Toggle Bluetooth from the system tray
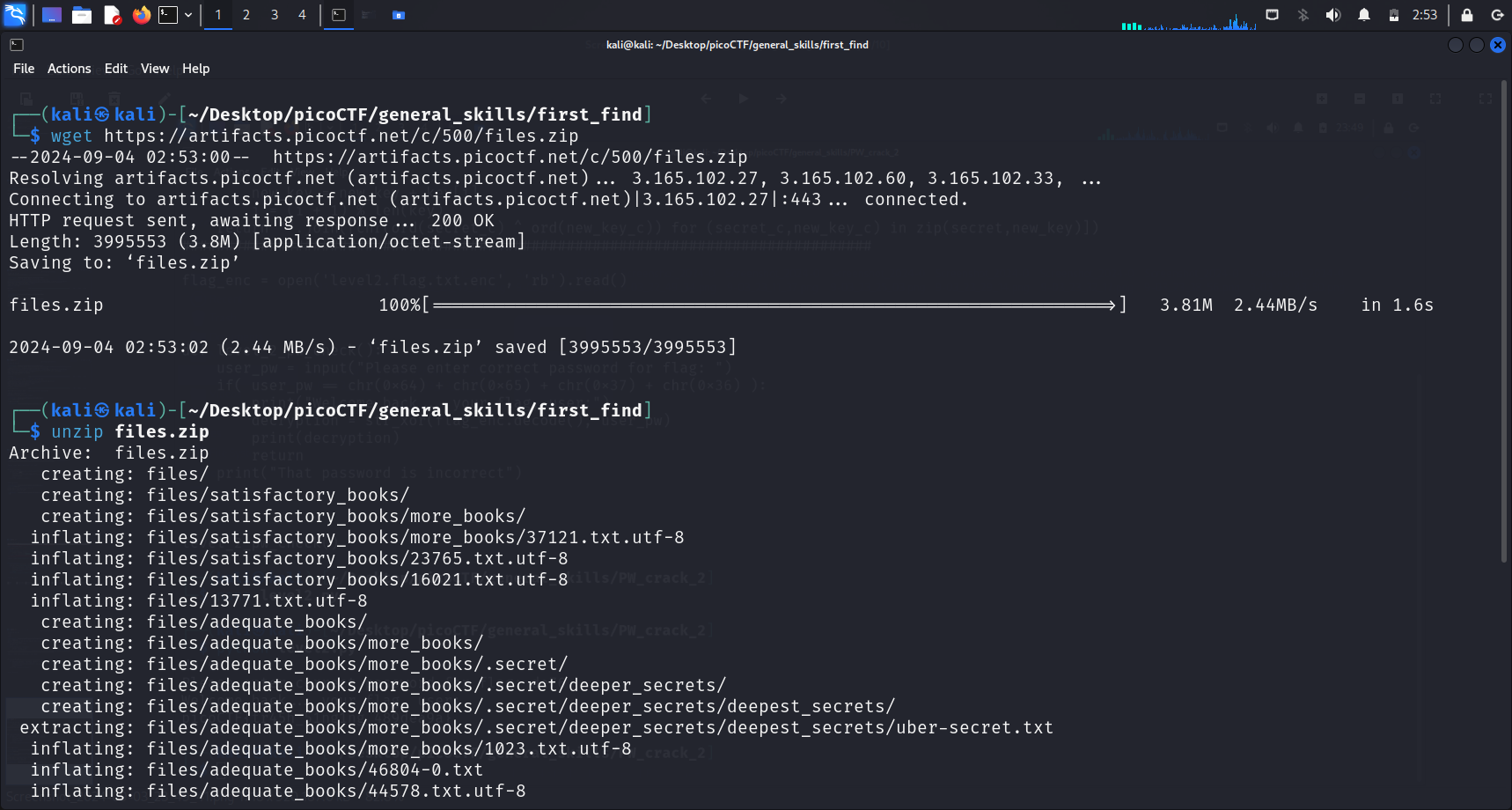The width and height of the screenshot is (1512, 810). click(x=1303, y=15)
